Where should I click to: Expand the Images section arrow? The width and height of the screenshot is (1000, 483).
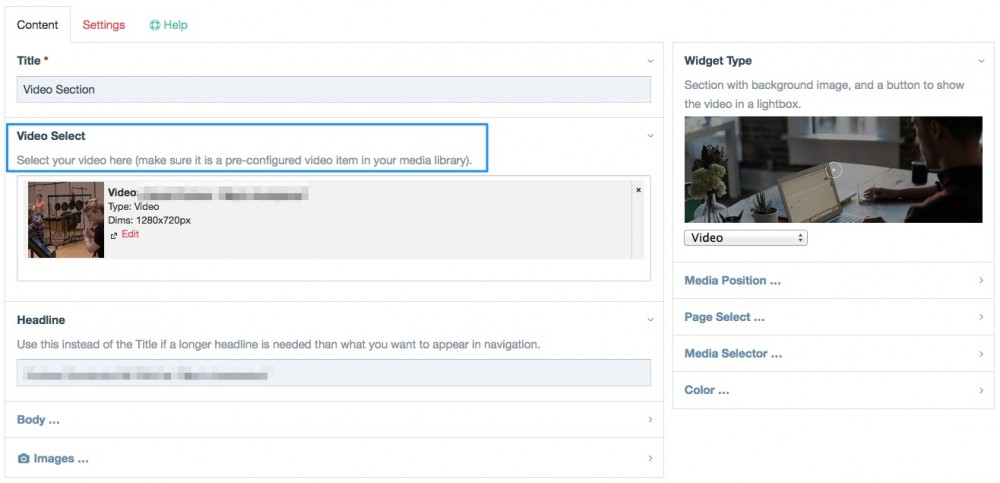pyautogui.click(x=650, y=459)
